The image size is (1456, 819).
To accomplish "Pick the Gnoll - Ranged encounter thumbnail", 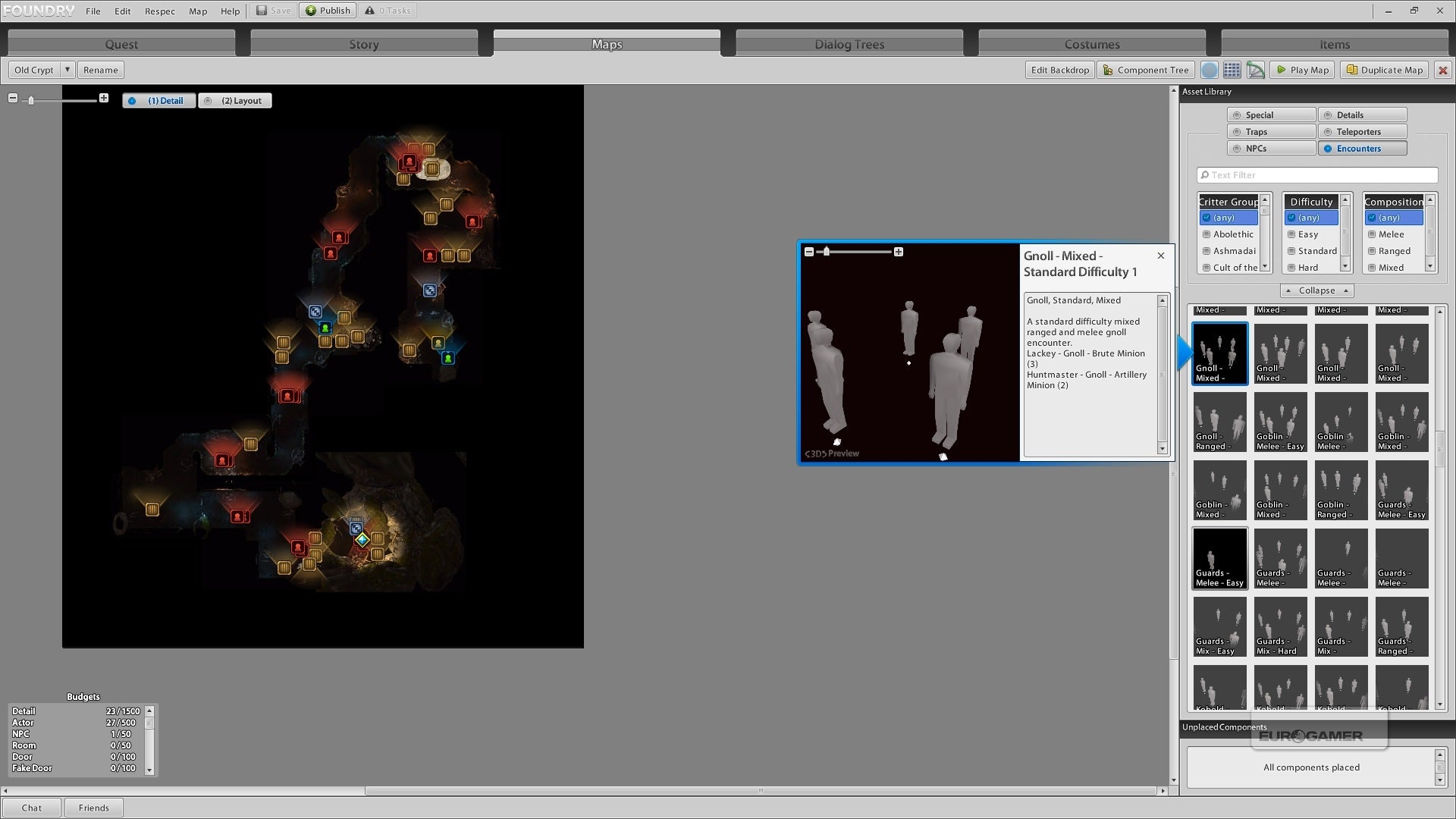I will 1219,422.
